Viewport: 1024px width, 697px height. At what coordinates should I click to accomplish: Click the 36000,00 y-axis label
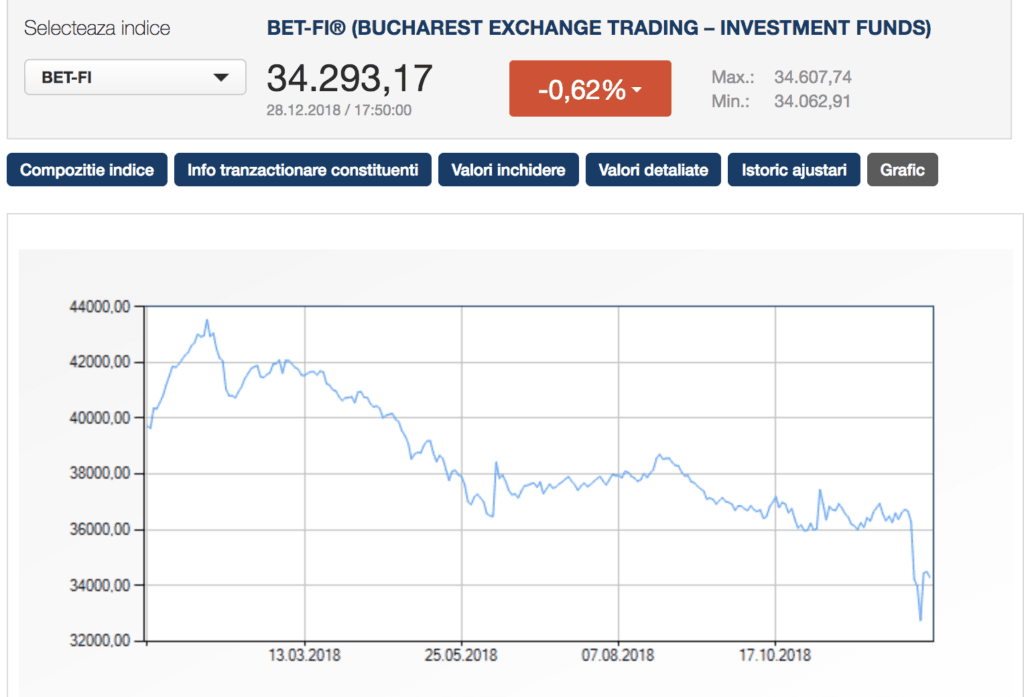100,529
